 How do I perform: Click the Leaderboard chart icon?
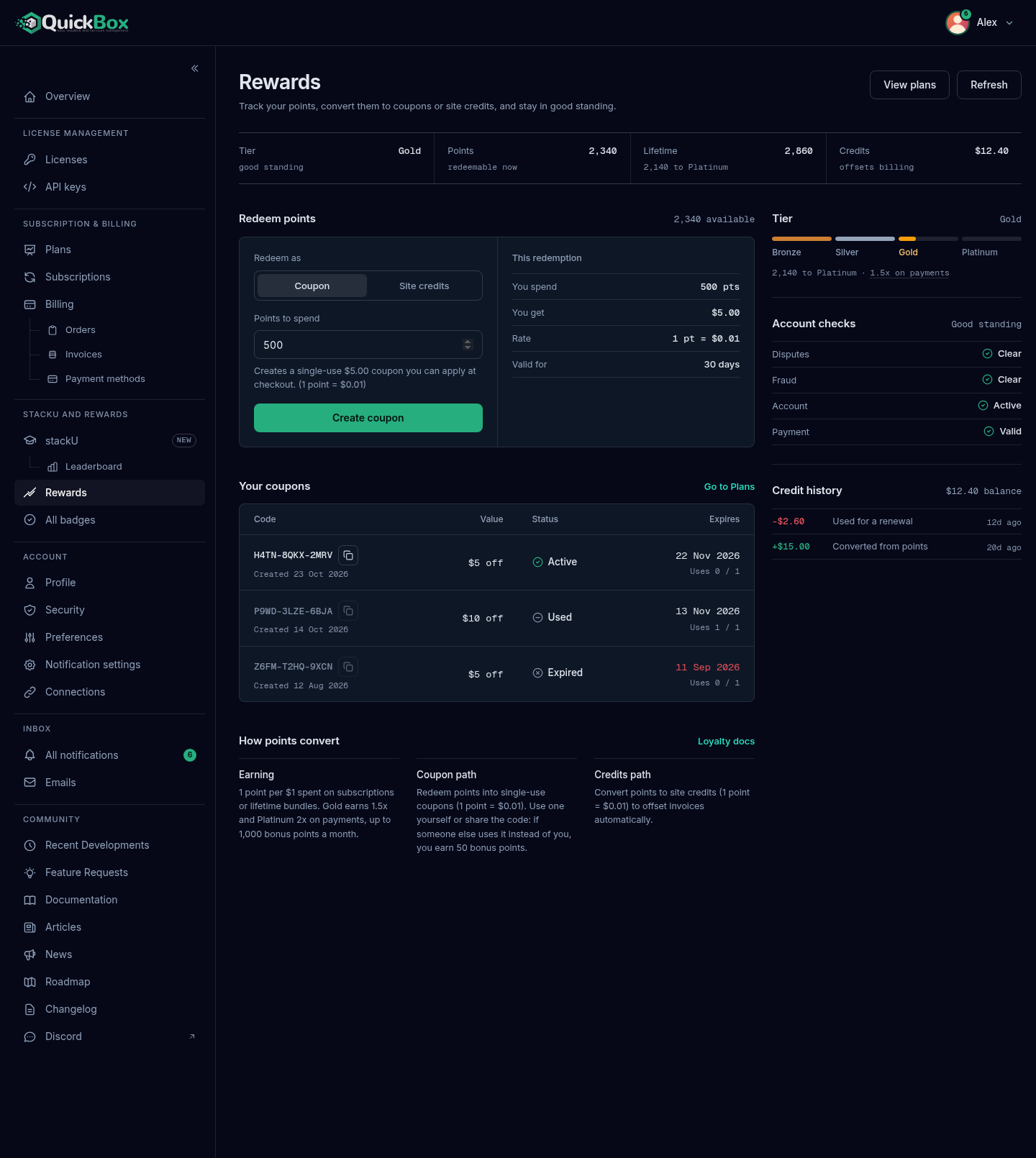pyautogui.click(x=53, y=467)
